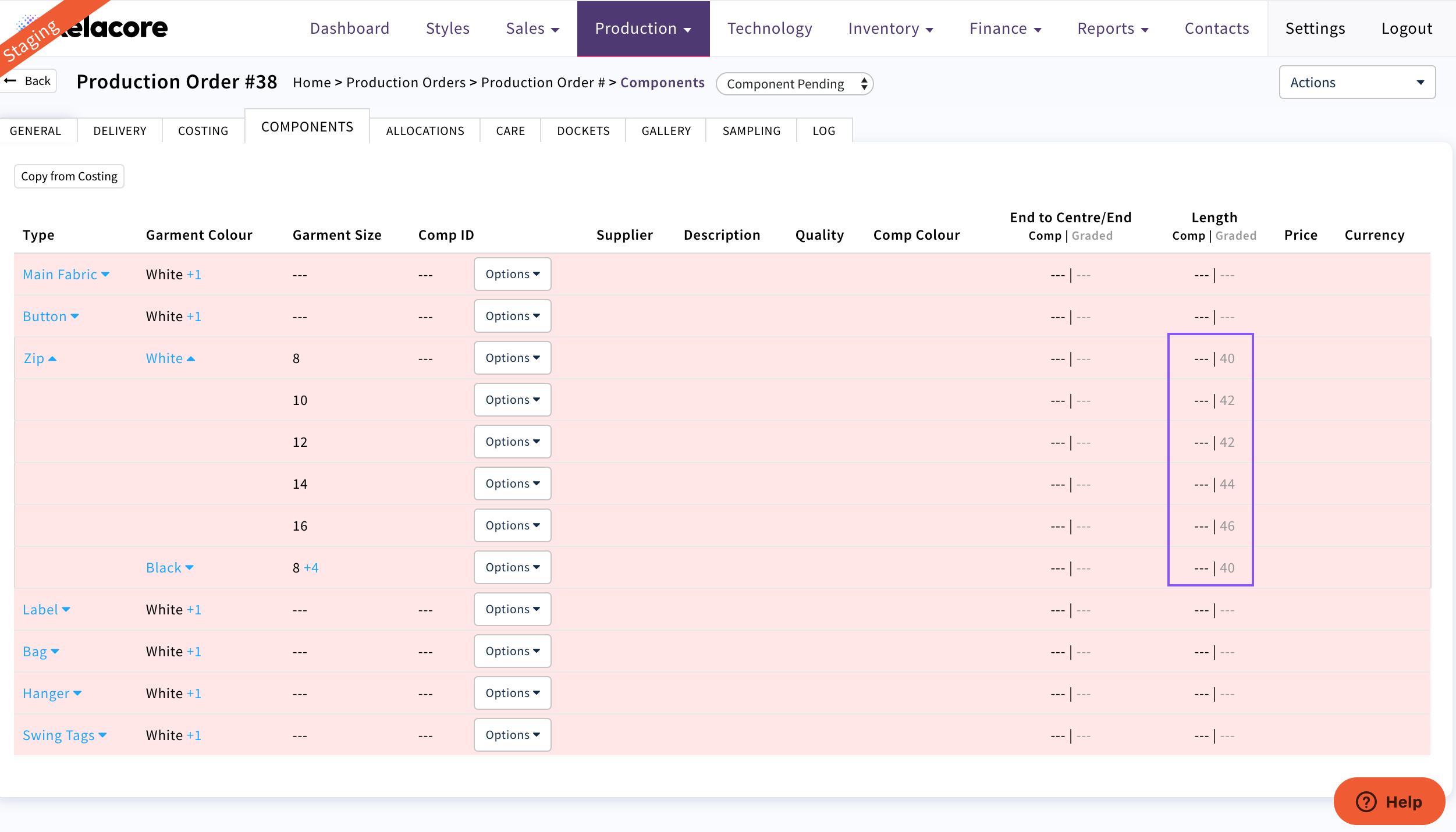This screenshot has height=832, width=1456.
Task: Click the Copy from Costing button
Action: click(x=69, y=176)
